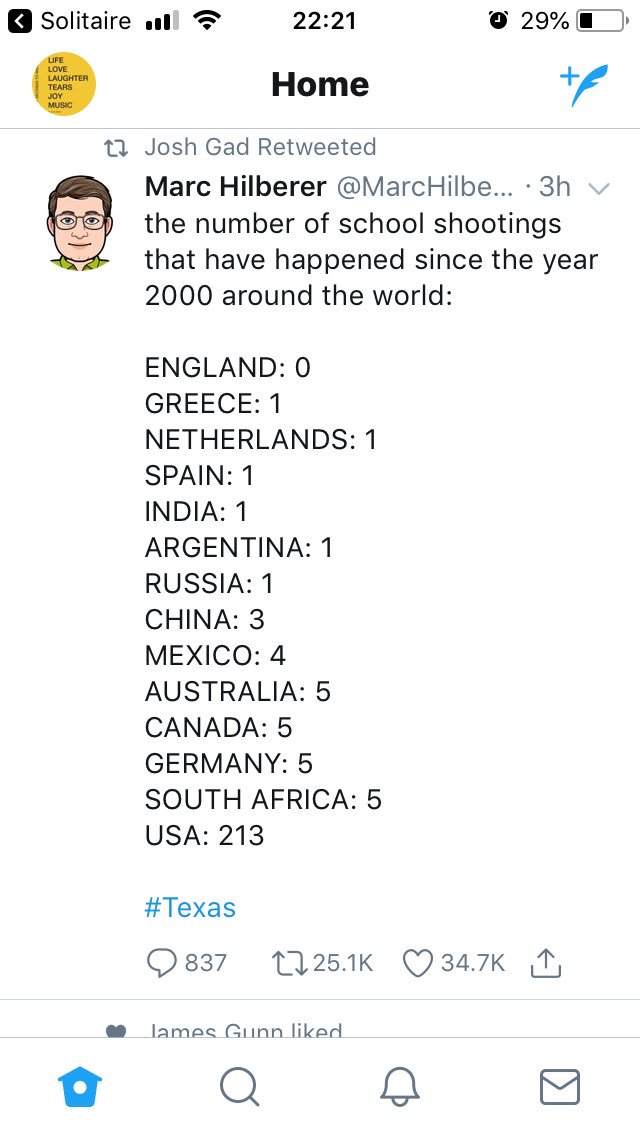
Task: Open the tweet text about school shootings
Action: (x=371, y=259)
